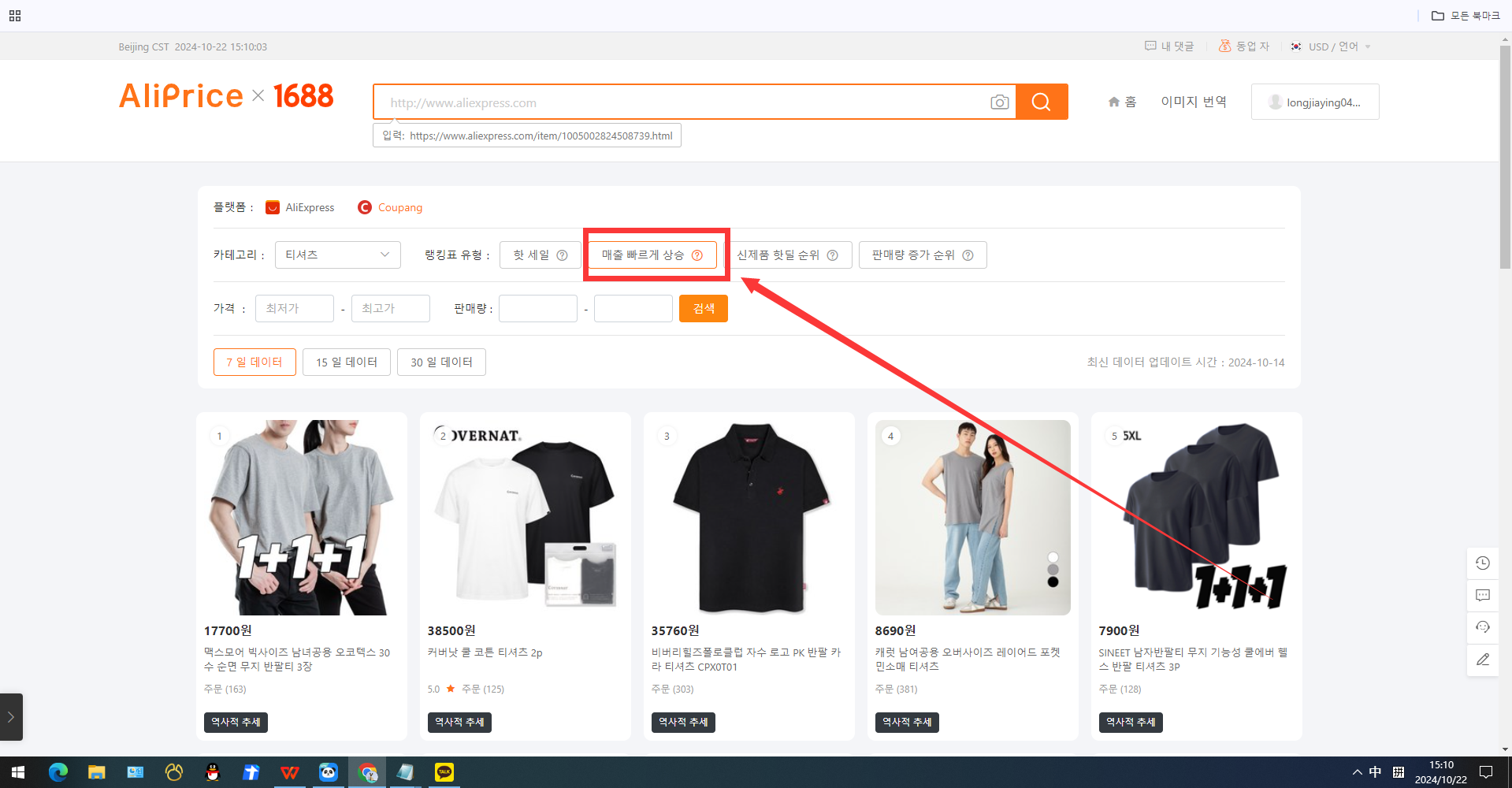Show 역사적 추세 for 35760원 product
The height and width of the screenshot is (788, 1512).
tap(683, 723)
